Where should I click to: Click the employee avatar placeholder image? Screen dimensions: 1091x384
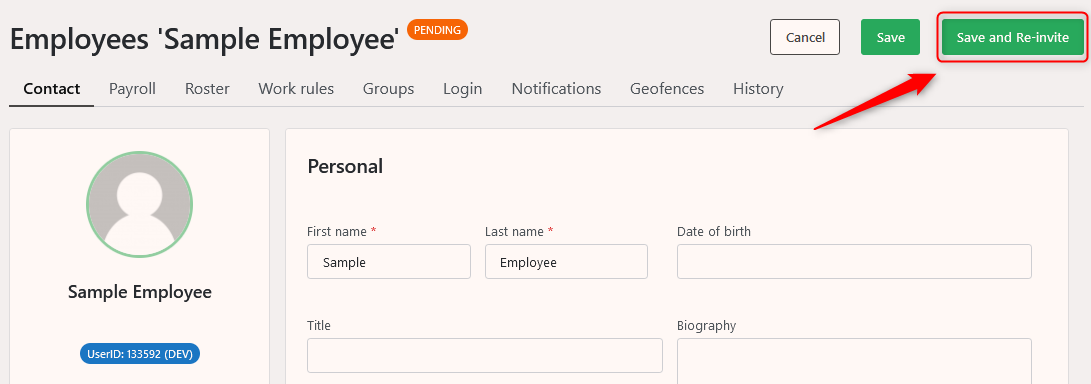coord(139,205)
